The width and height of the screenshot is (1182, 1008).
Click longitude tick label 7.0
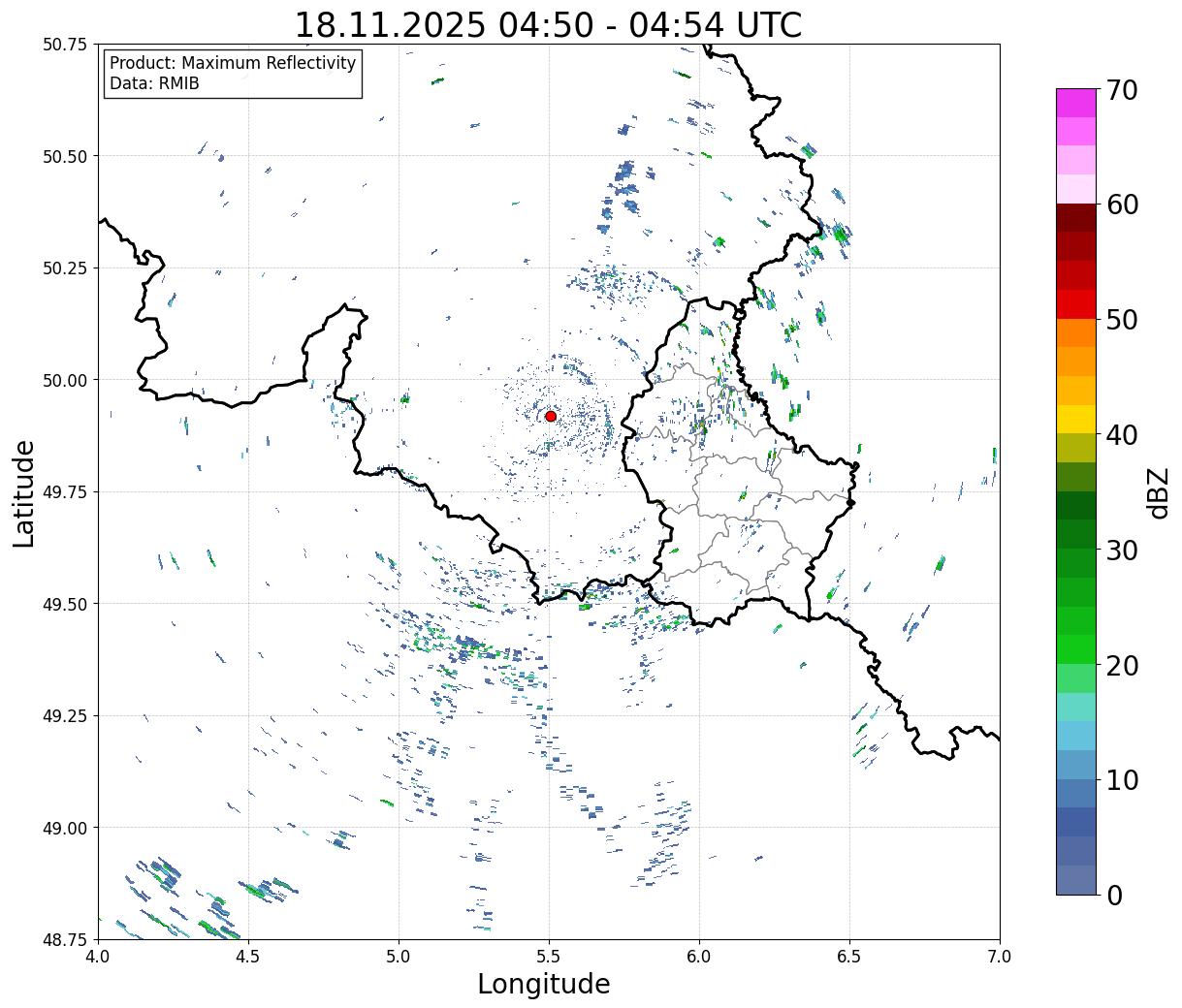click(x=1000, y=957)
